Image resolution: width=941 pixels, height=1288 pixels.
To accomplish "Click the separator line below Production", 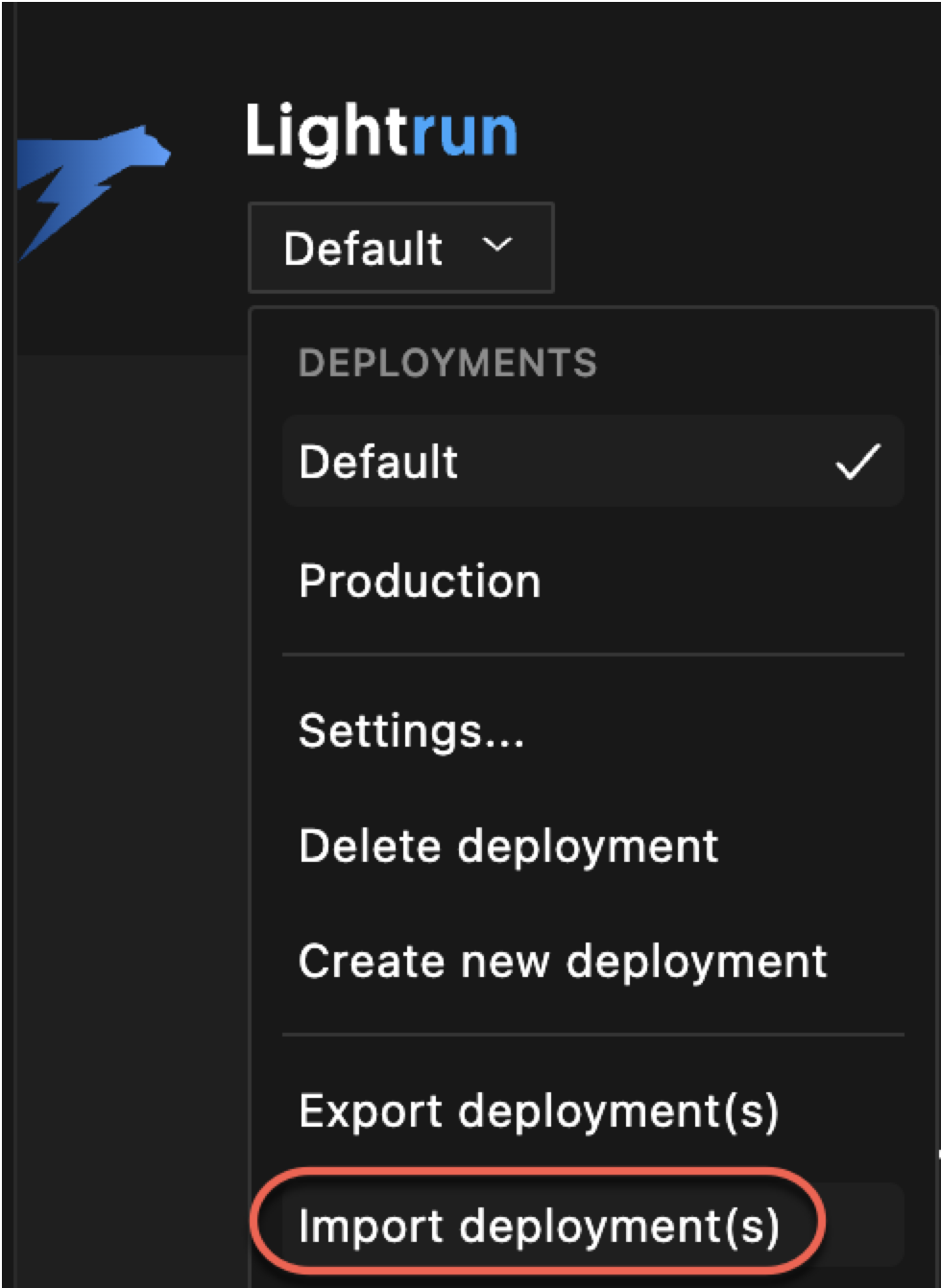I will 592,656.
